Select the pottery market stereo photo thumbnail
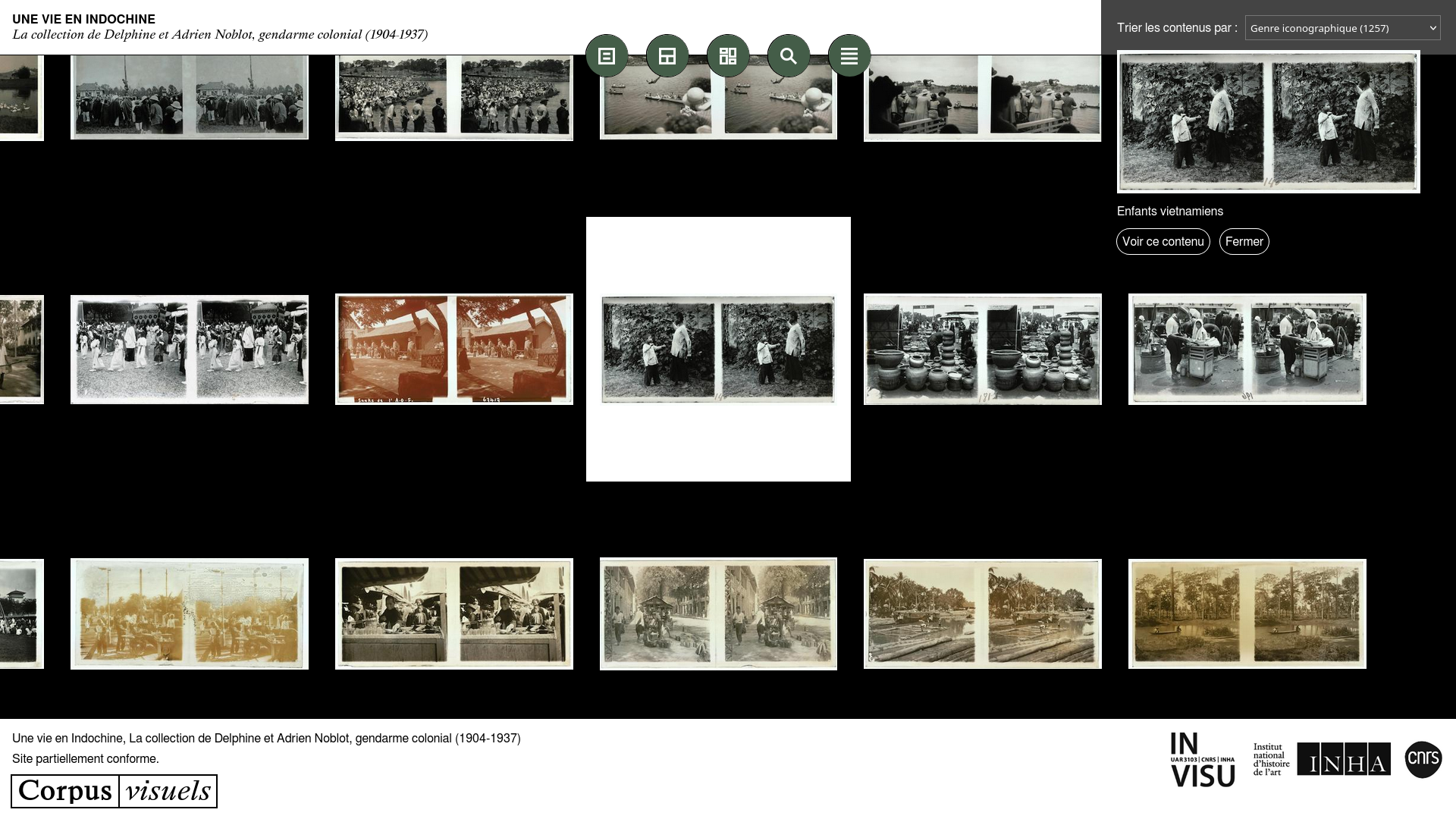 (982, 349)
